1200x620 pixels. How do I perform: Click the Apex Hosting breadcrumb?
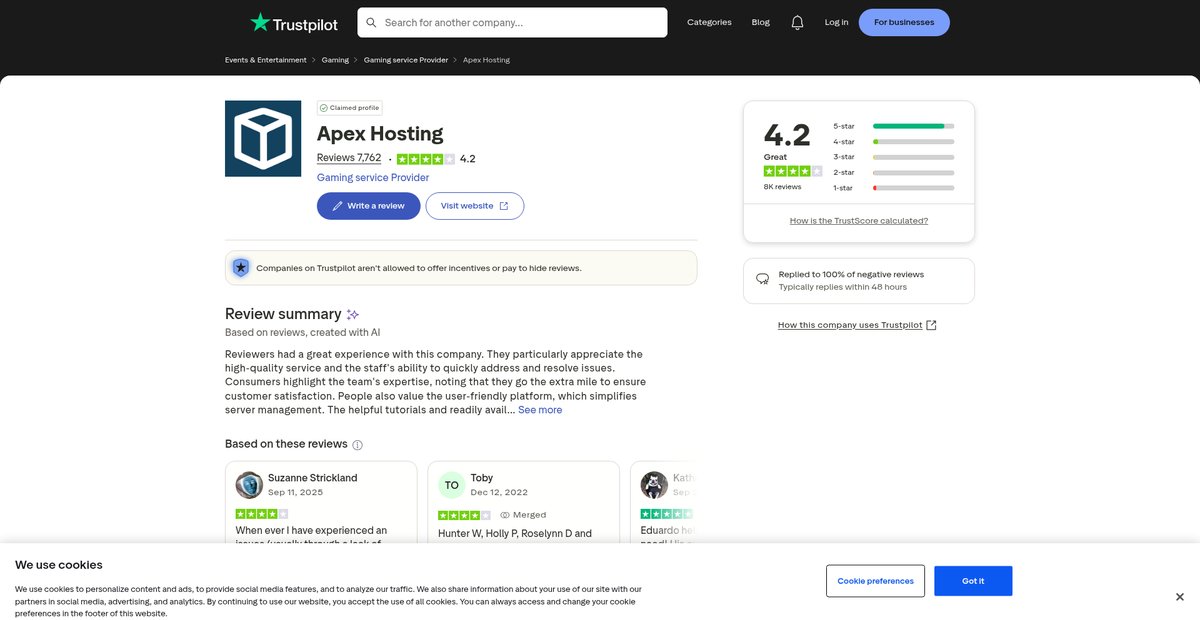[486, 60]
